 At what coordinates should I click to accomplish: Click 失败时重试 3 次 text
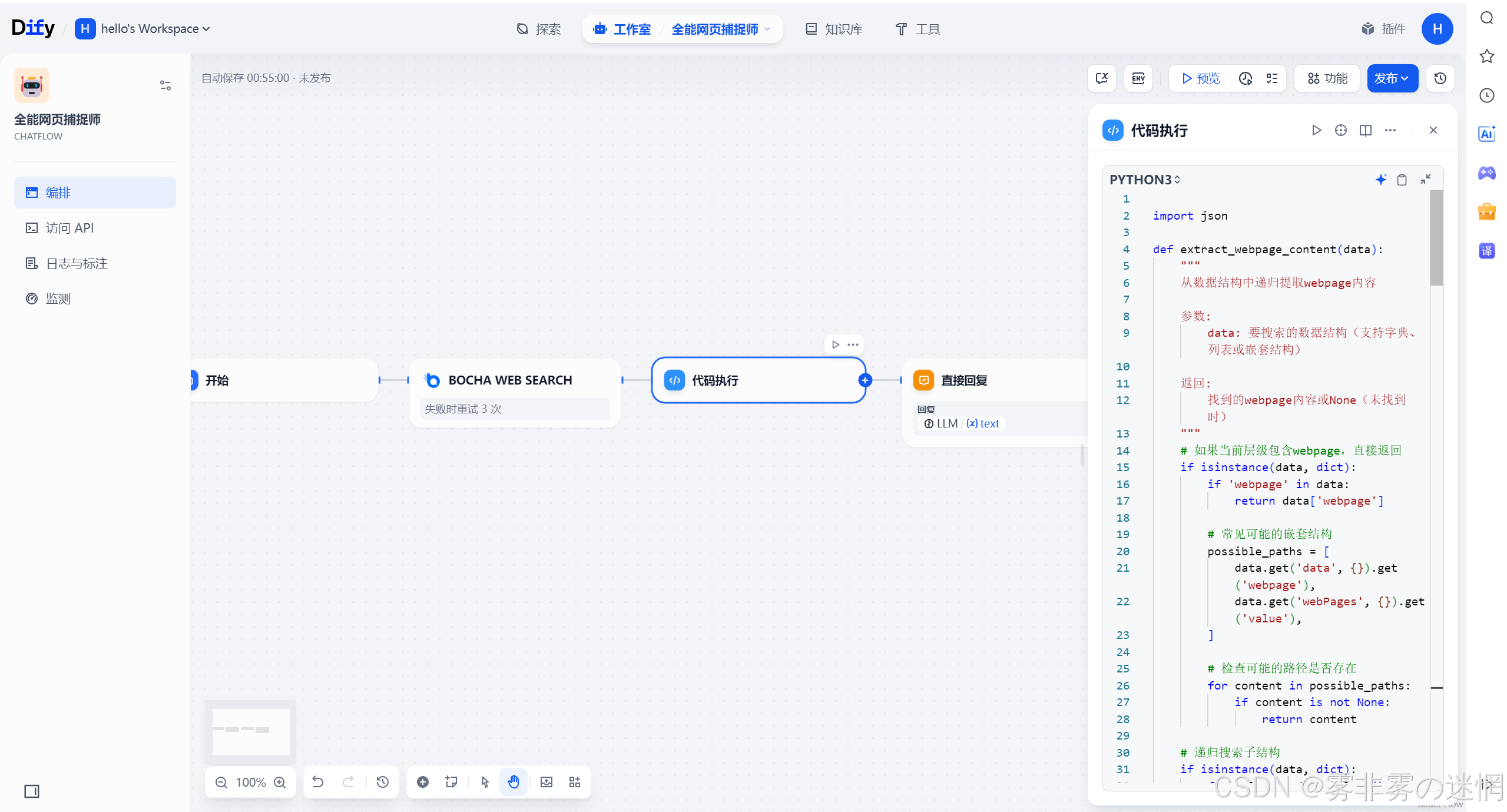pyautogui.click(x=463, y=409)
